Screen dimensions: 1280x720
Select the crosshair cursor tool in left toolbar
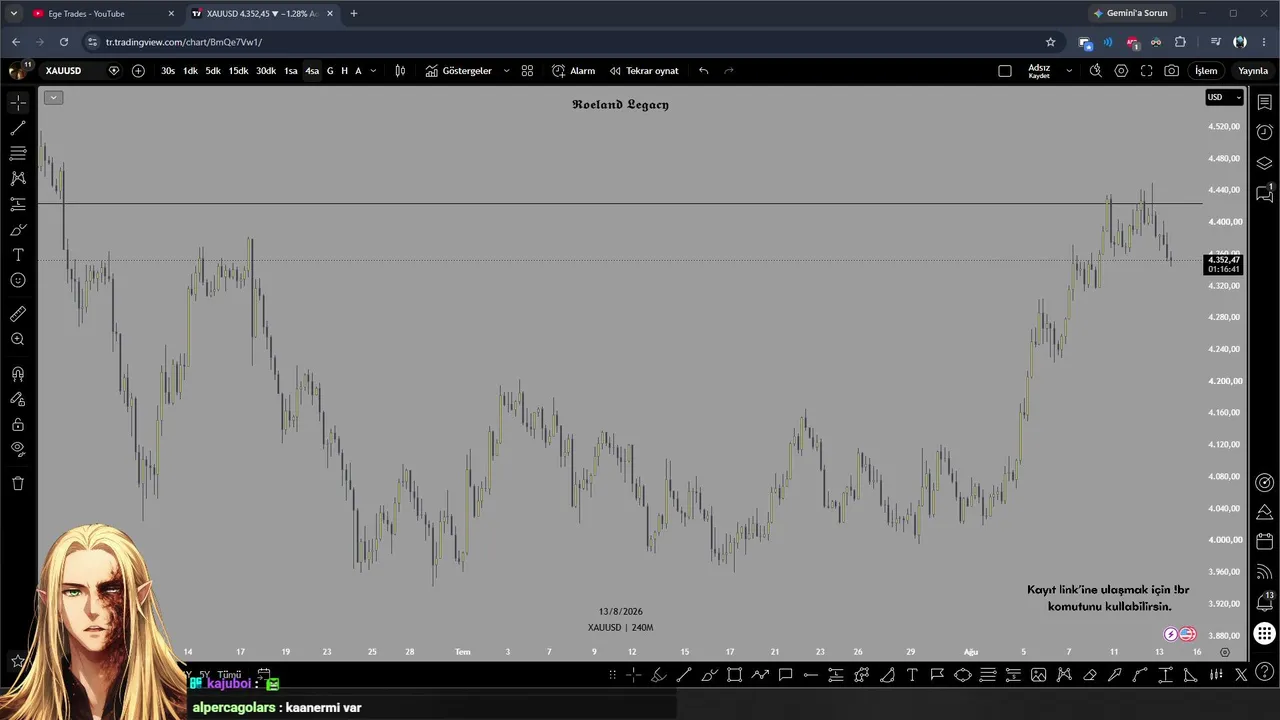(18, 103)
